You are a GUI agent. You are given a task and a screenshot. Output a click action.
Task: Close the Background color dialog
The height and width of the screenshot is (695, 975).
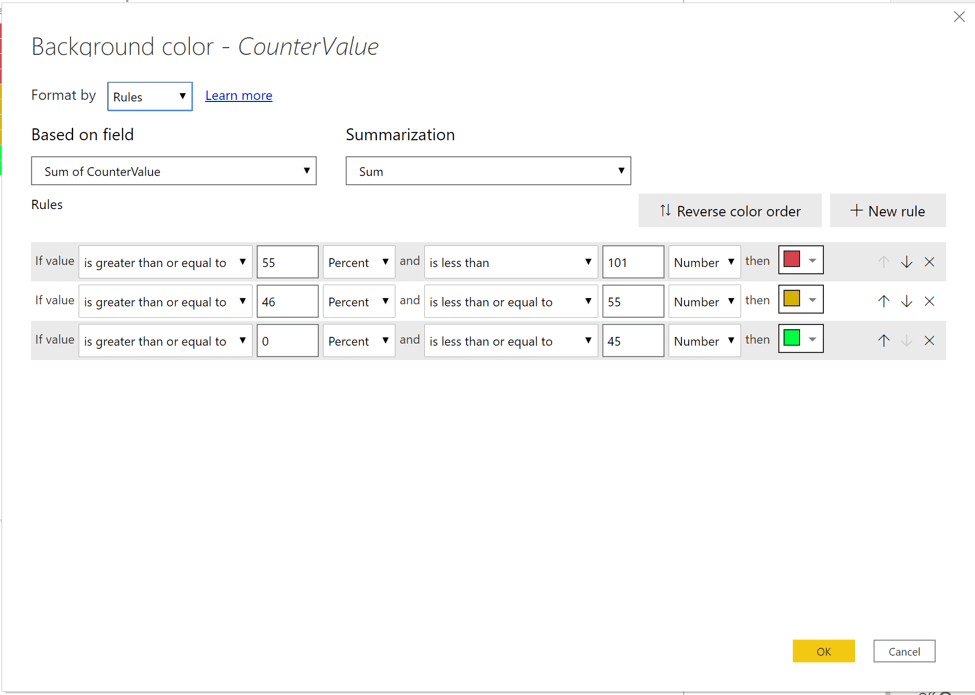click(x=959, y=17)
